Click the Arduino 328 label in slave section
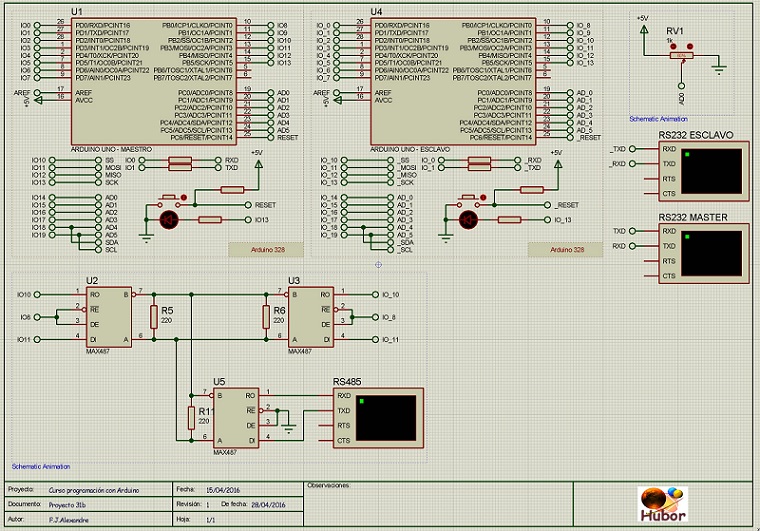This screenshot has height=531, width=760. click(x=567, y=250)
